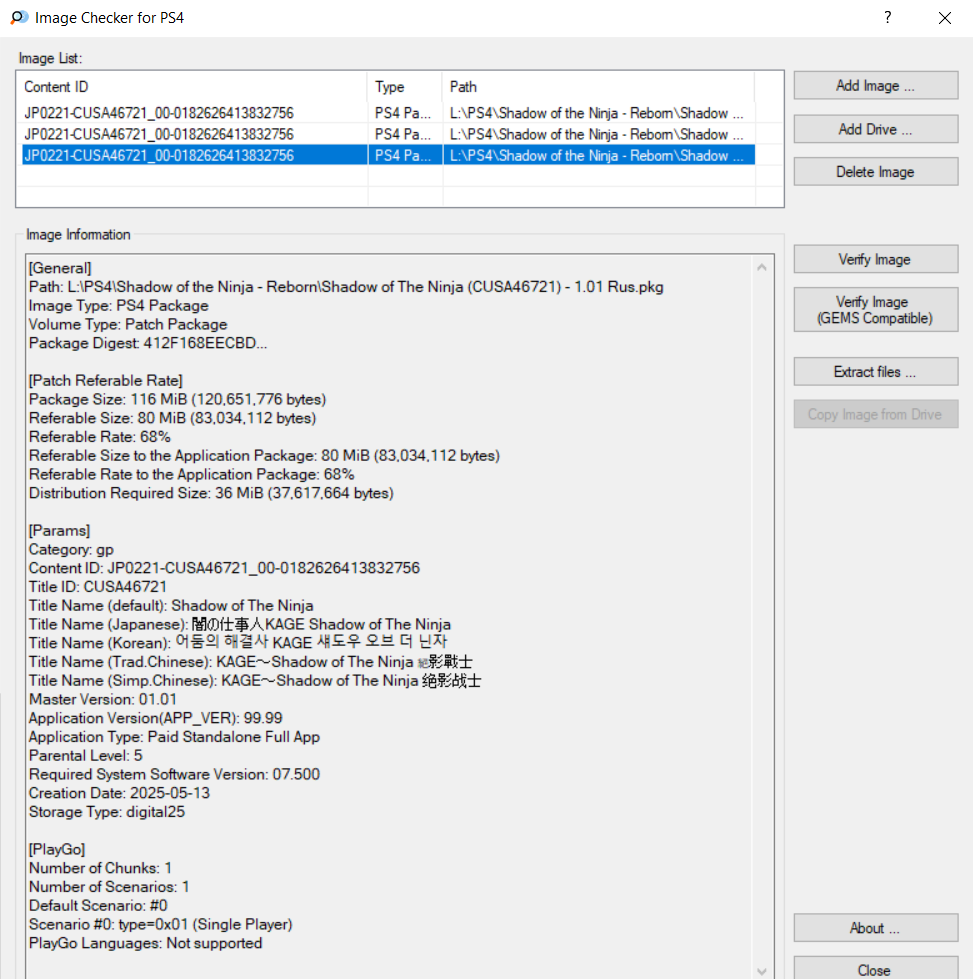Viewport: 973px width, 979px height.
Task: Open the Extract files dialog
Action: (876, 371)
